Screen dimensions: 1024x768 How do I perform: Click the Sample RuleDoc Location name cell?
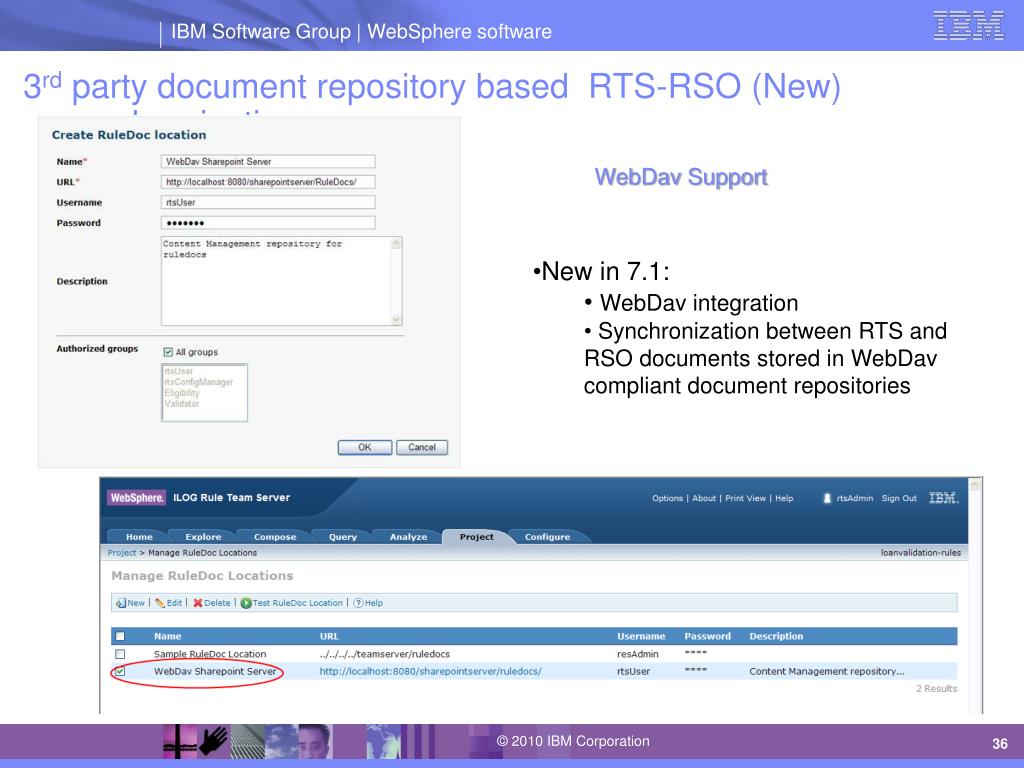click(x=210, y=654)
